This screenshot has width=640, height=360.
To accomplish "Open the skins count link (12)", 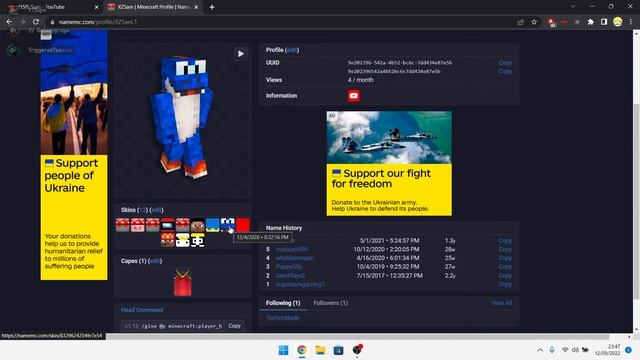I will coord(142,210).
